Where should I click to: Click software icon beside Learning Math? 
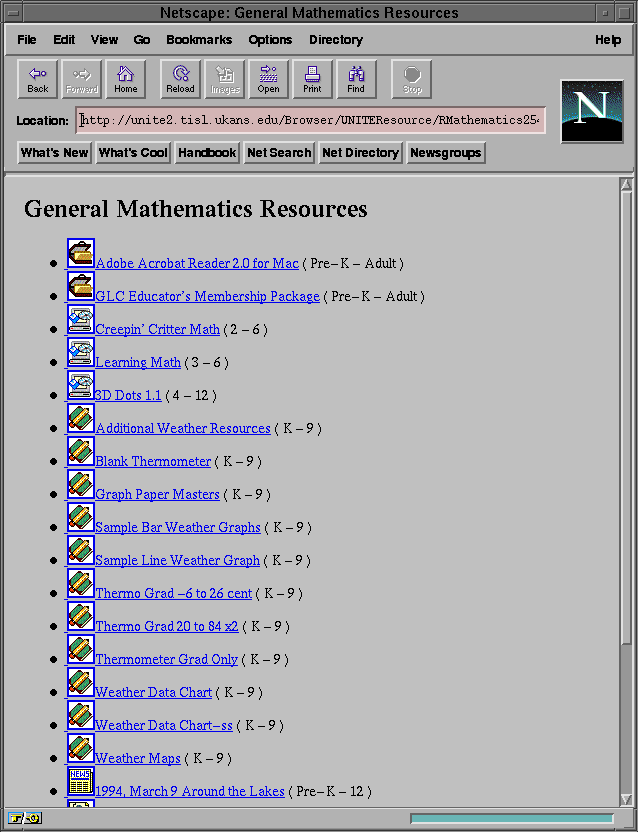[x=81, y=352]
